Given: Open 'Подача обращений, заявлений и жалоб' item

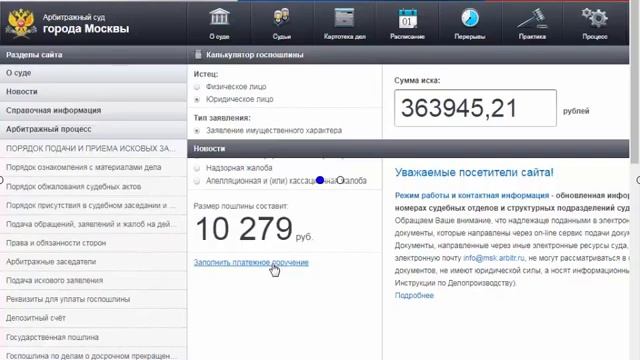Looking at the screenshot, I should tap(93, 224).
